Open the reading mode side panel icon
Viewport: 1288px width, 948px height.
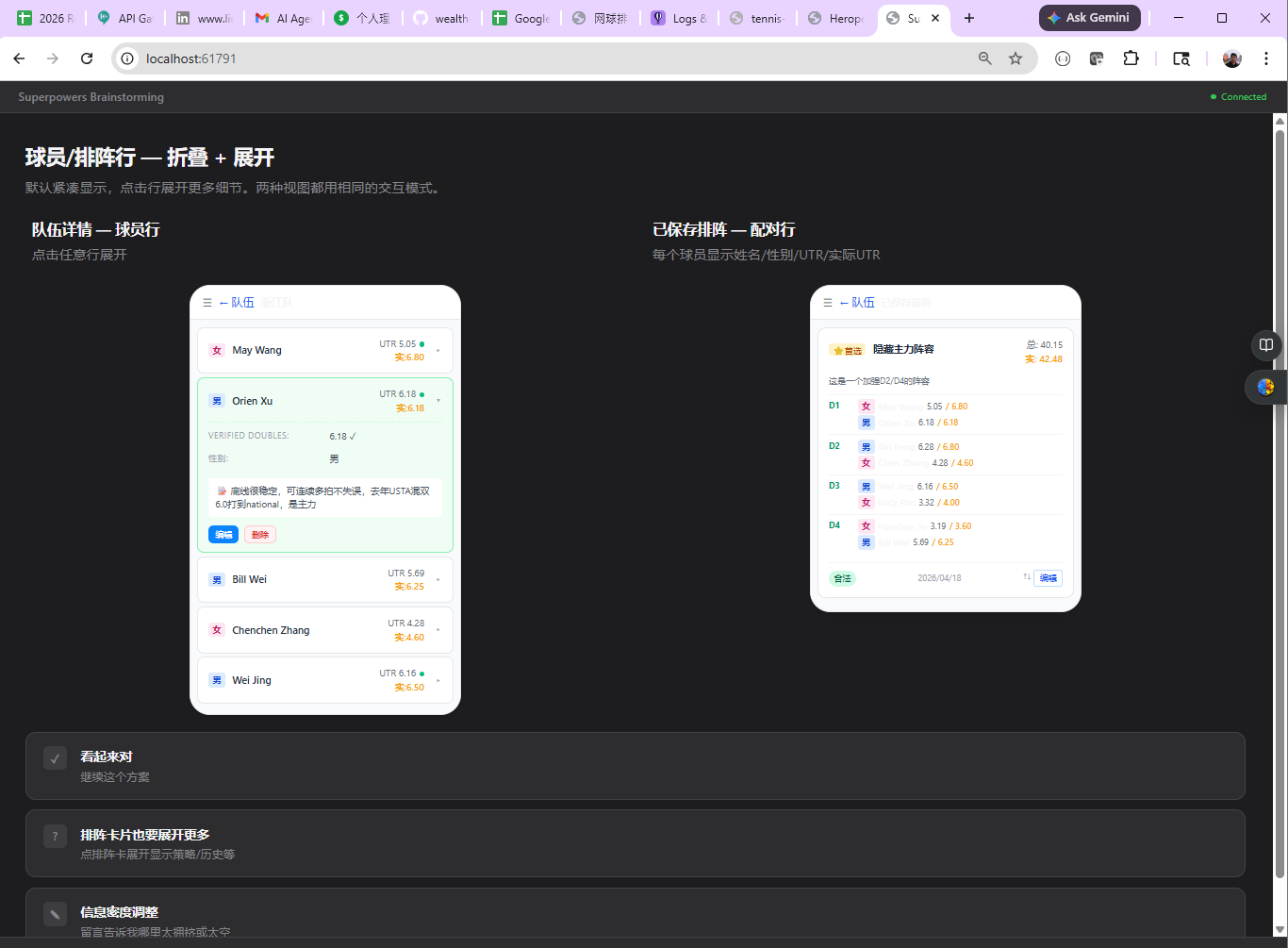tap(1266, 345)
